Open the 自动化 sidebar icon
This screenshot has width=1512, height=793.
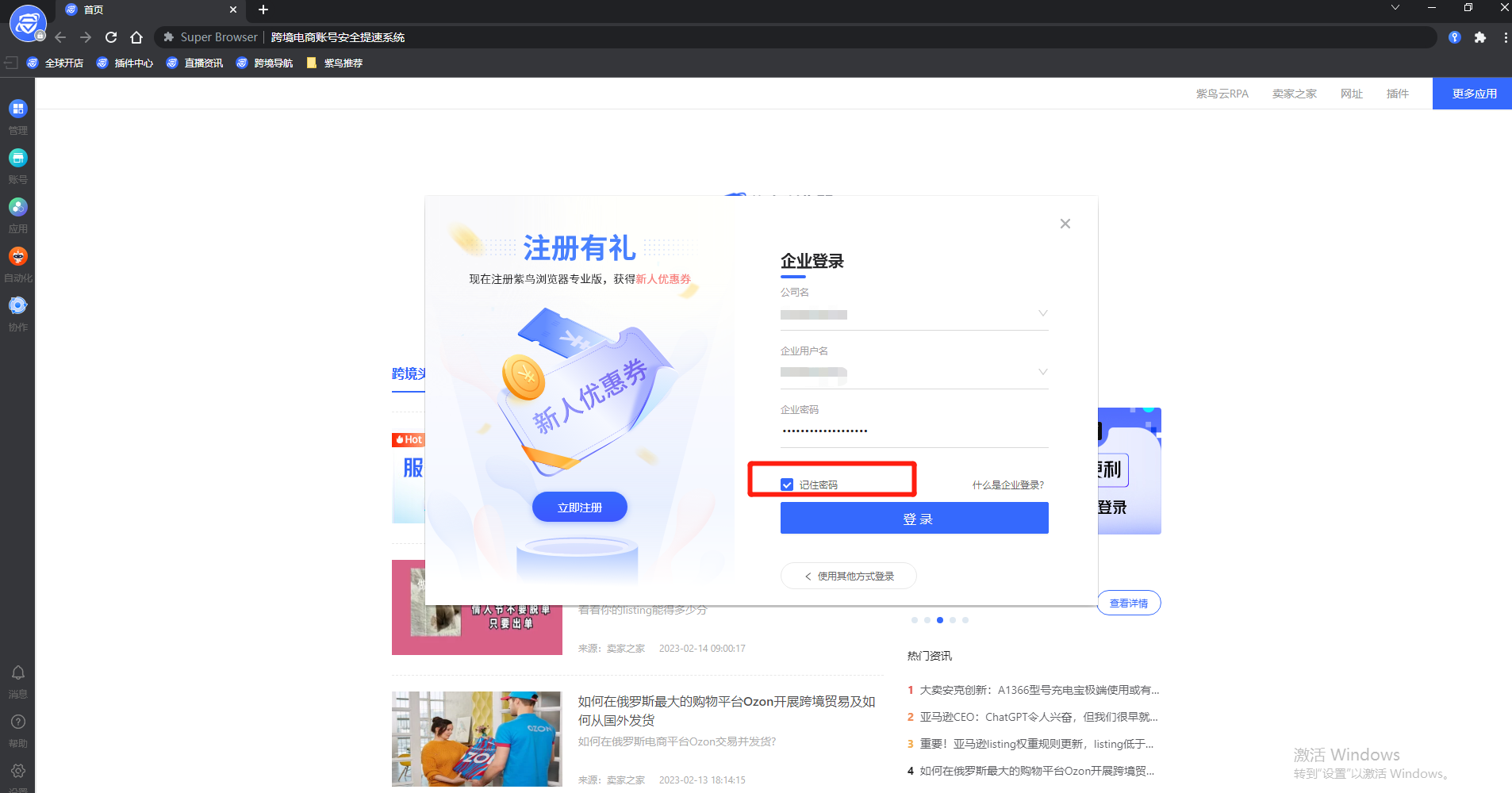[17, 256]
